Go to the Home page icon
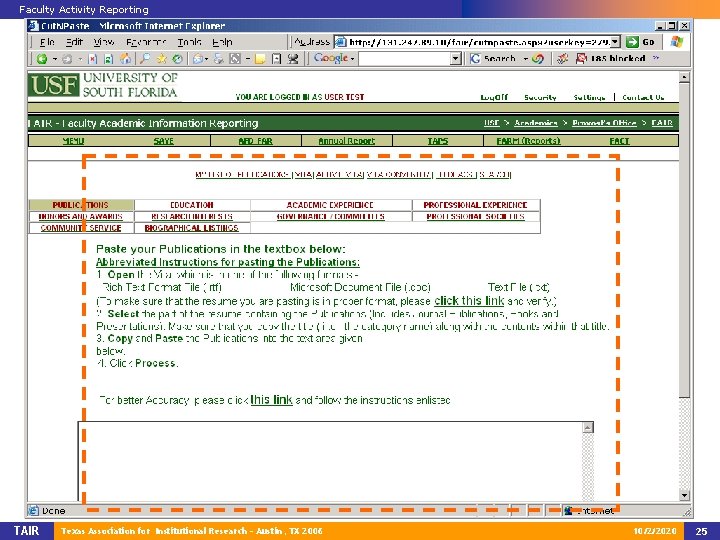Image resolution: width=720 pixels, height=540 pixels. [x=125, y=58]
